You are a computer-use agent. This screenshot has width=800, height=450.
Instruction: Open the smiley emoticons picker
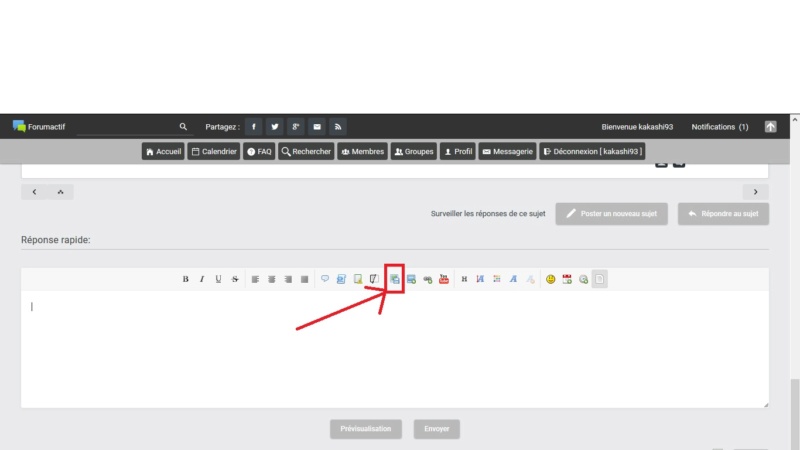551,279
